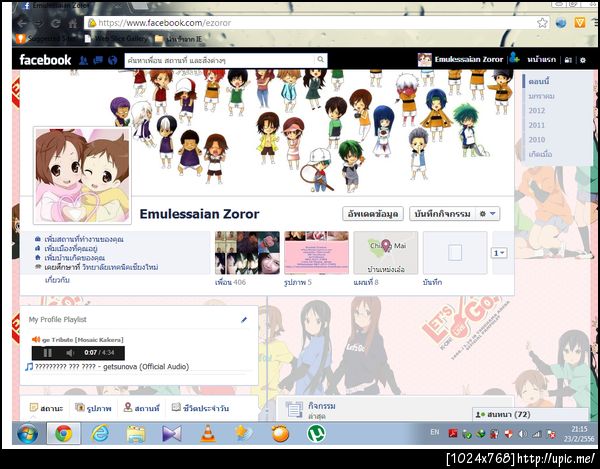Screen dimensions: 600x469
Task: Click the add current city link
Action: (x=71, y=249)
